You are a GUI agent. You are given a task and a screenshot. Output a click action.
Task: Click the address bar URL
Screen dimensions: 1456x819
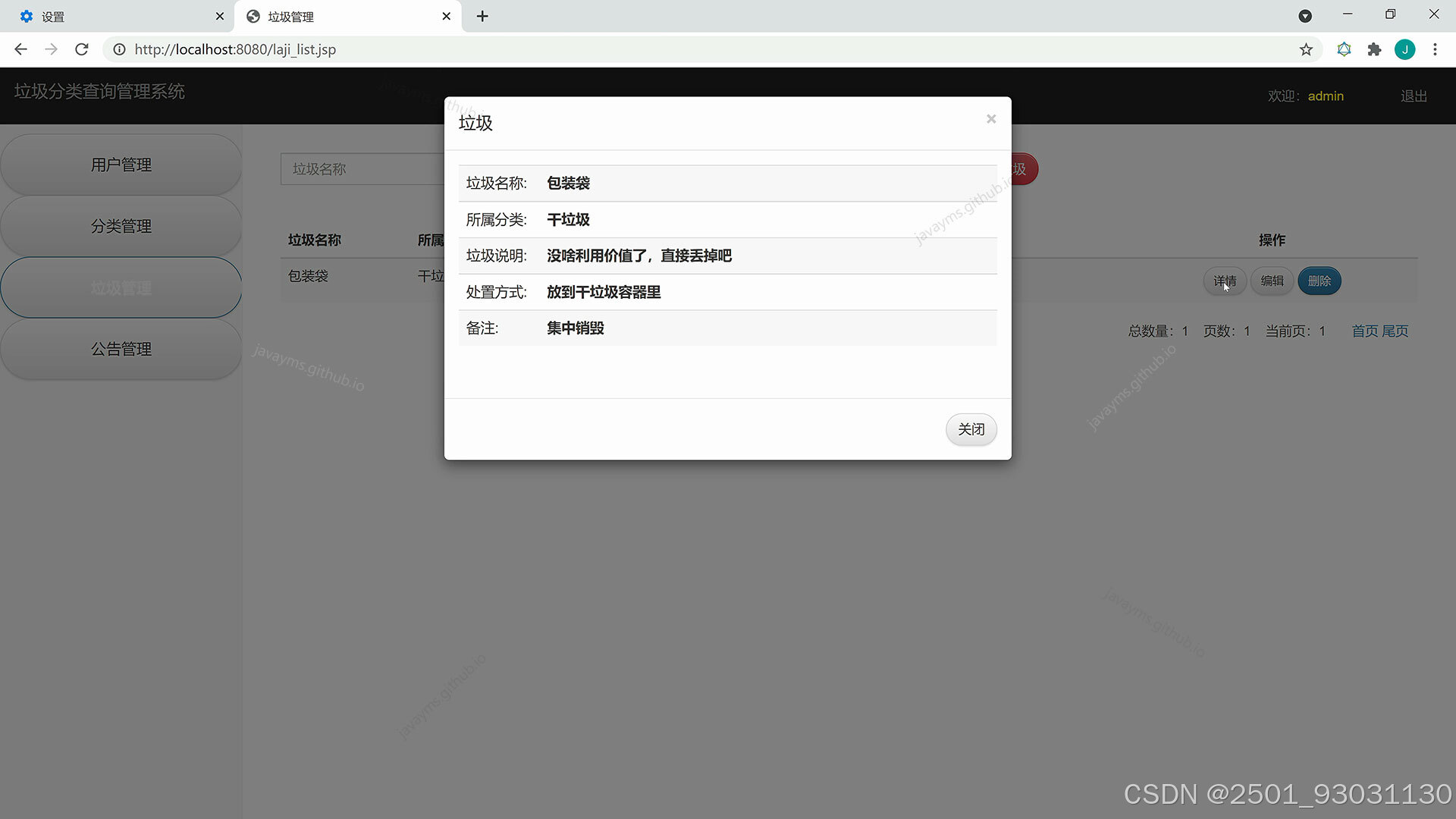(x=235, y=49)
